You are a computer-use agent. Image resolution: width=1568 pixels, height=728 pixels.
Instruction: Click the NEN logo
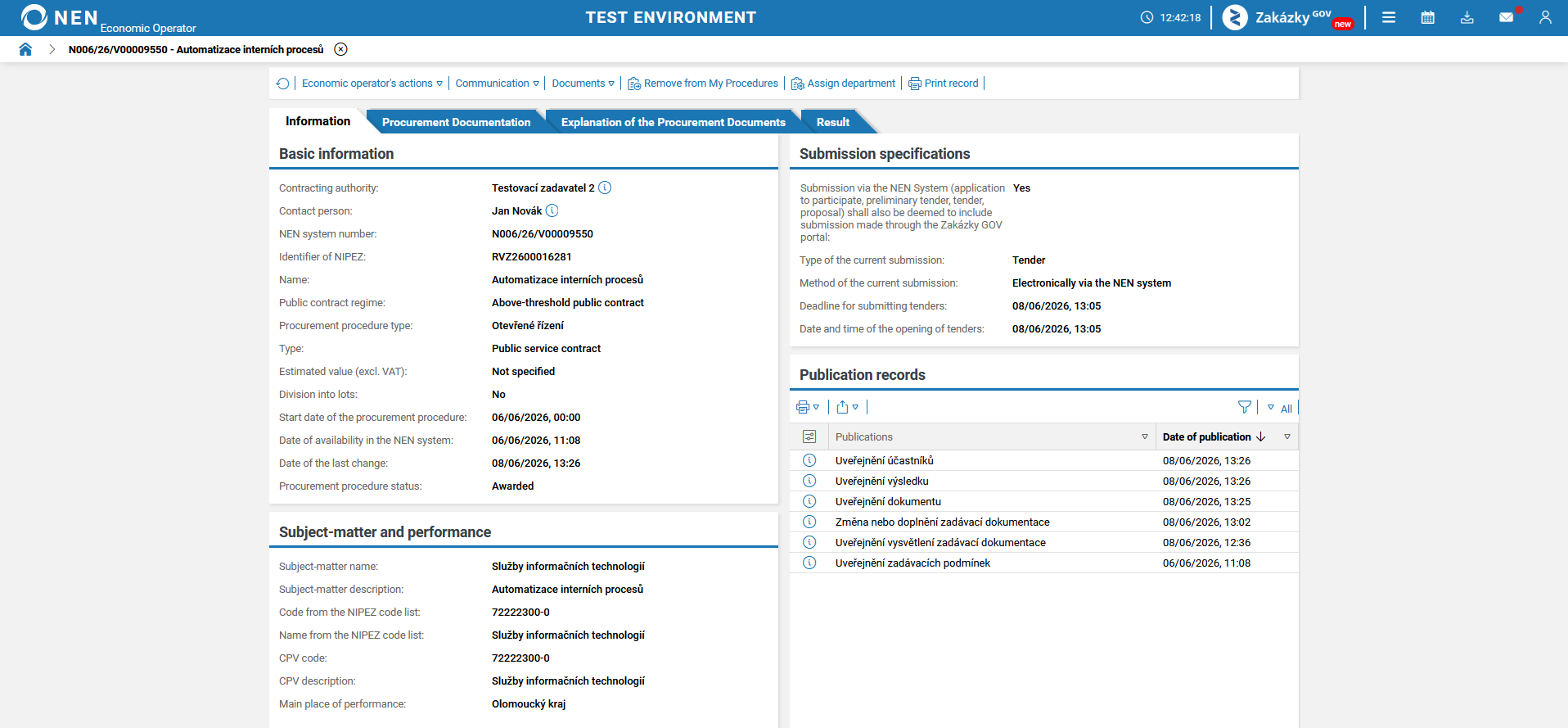(x=59, y=17)
